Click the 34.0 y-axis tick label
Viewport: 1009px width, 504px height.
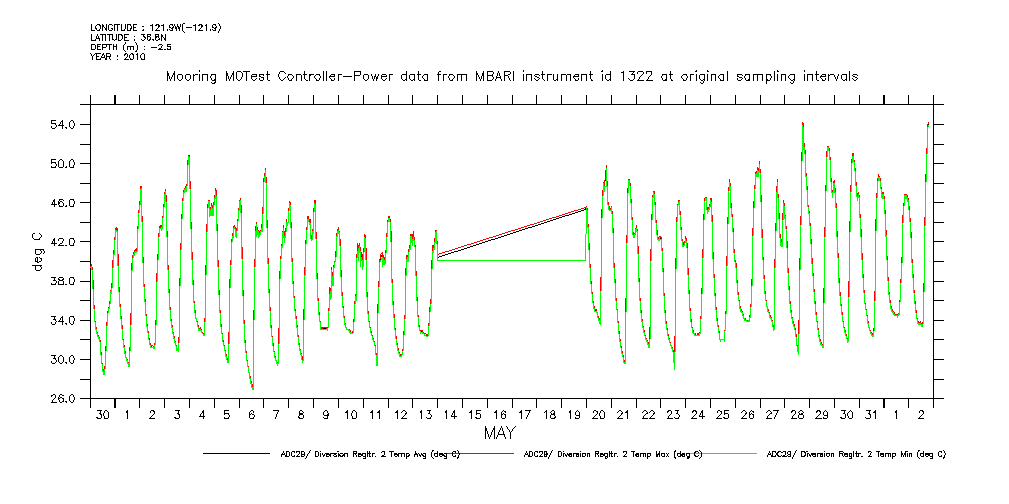tap(64, 321)
